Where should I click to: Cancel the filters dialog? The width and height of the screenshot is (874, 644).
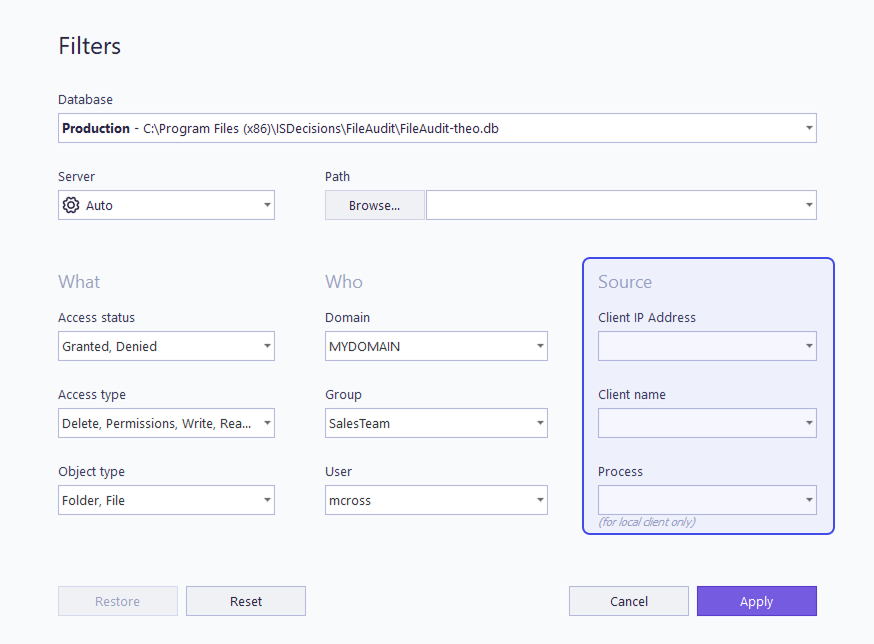(629, 601)
